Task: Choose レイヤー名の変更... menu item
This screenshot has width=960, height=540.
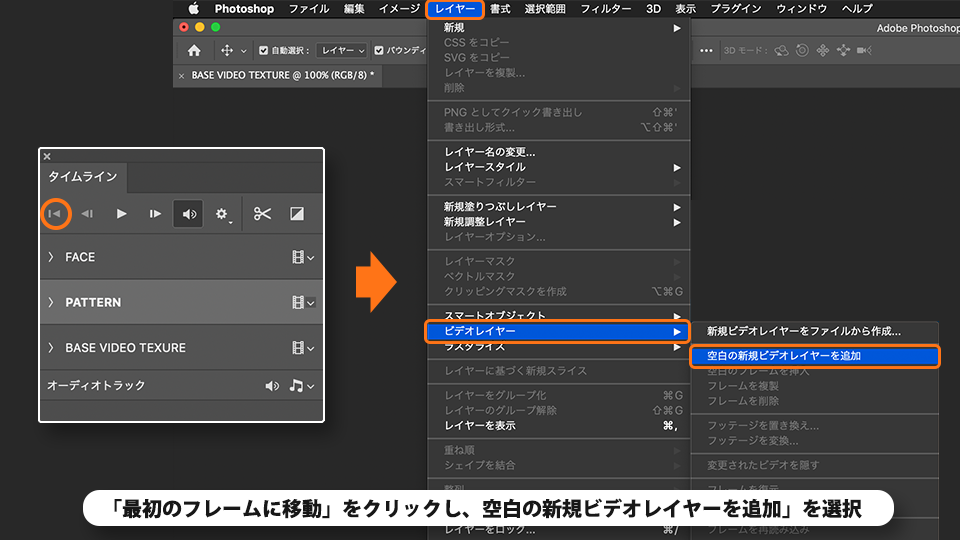Action: [559, 152]
